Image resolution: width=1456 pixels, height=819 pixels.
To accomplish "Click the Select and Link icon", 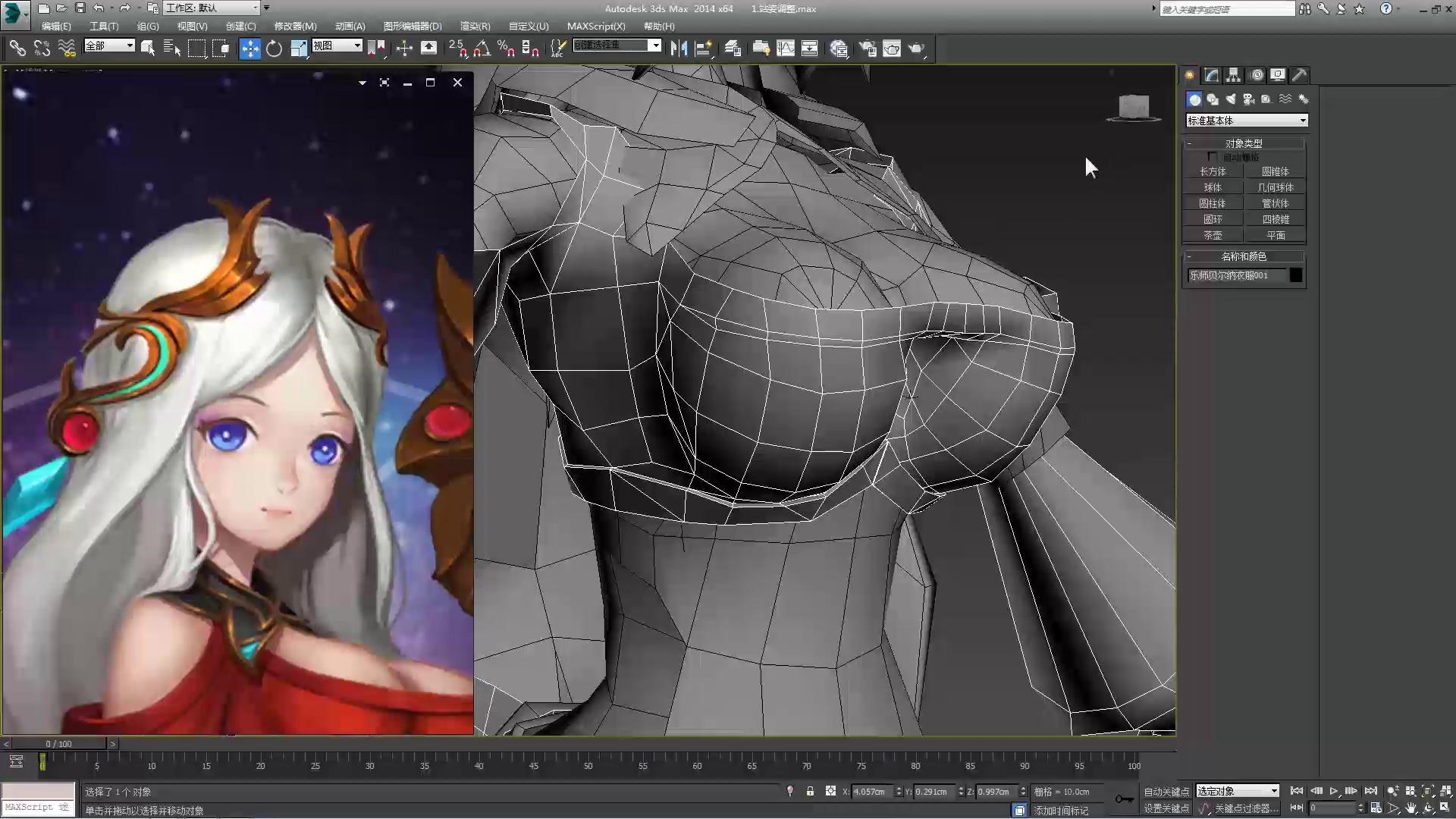I will [17, 49].
